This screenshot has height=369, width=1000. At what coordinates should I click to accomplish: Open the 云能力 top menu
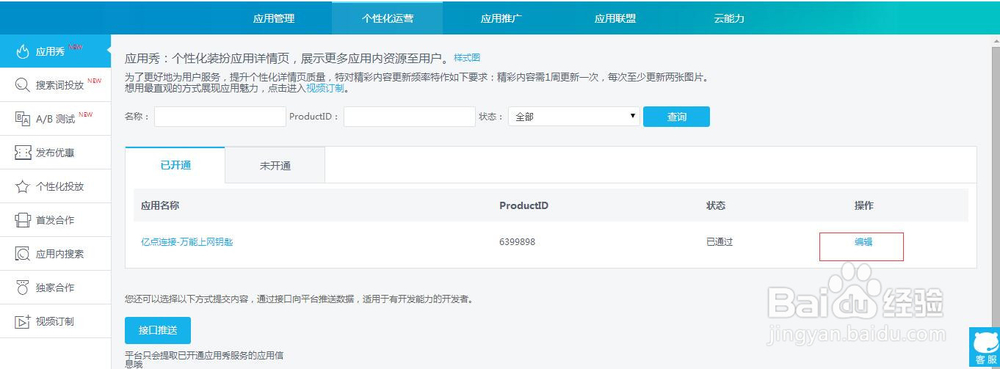coord(729,18)
